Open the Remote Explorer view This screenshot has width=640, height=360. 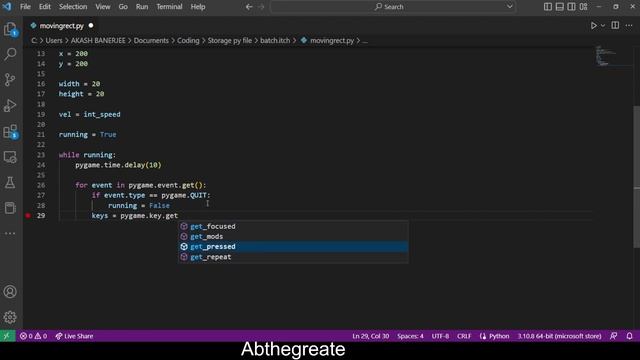[x=10, y=157]
